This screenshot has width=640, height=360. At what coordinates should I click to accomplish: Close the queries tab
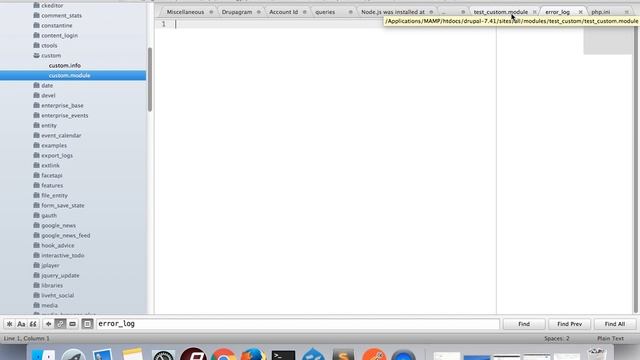click(350, 12)
